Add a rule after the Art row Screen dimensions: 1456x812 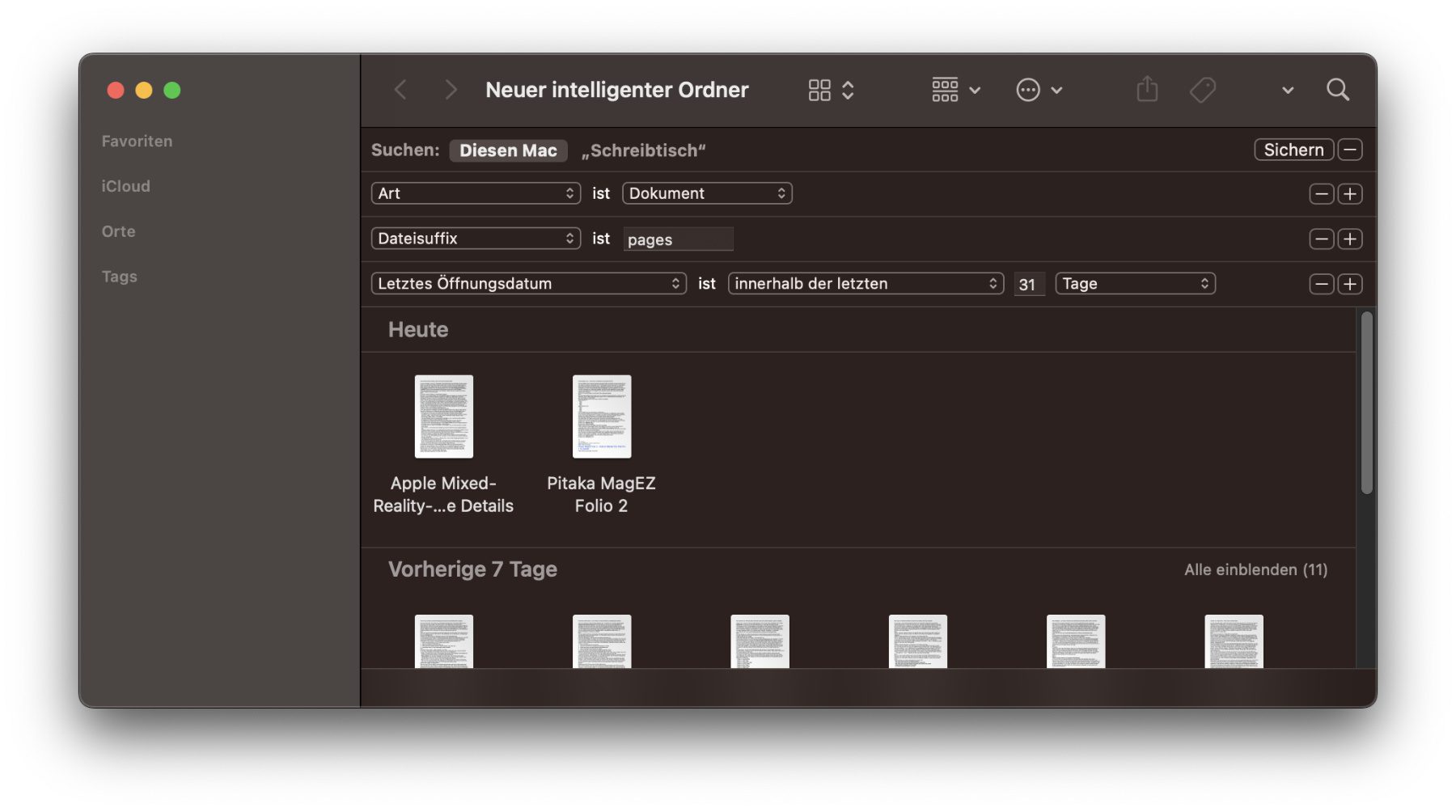coord(1349,194)
